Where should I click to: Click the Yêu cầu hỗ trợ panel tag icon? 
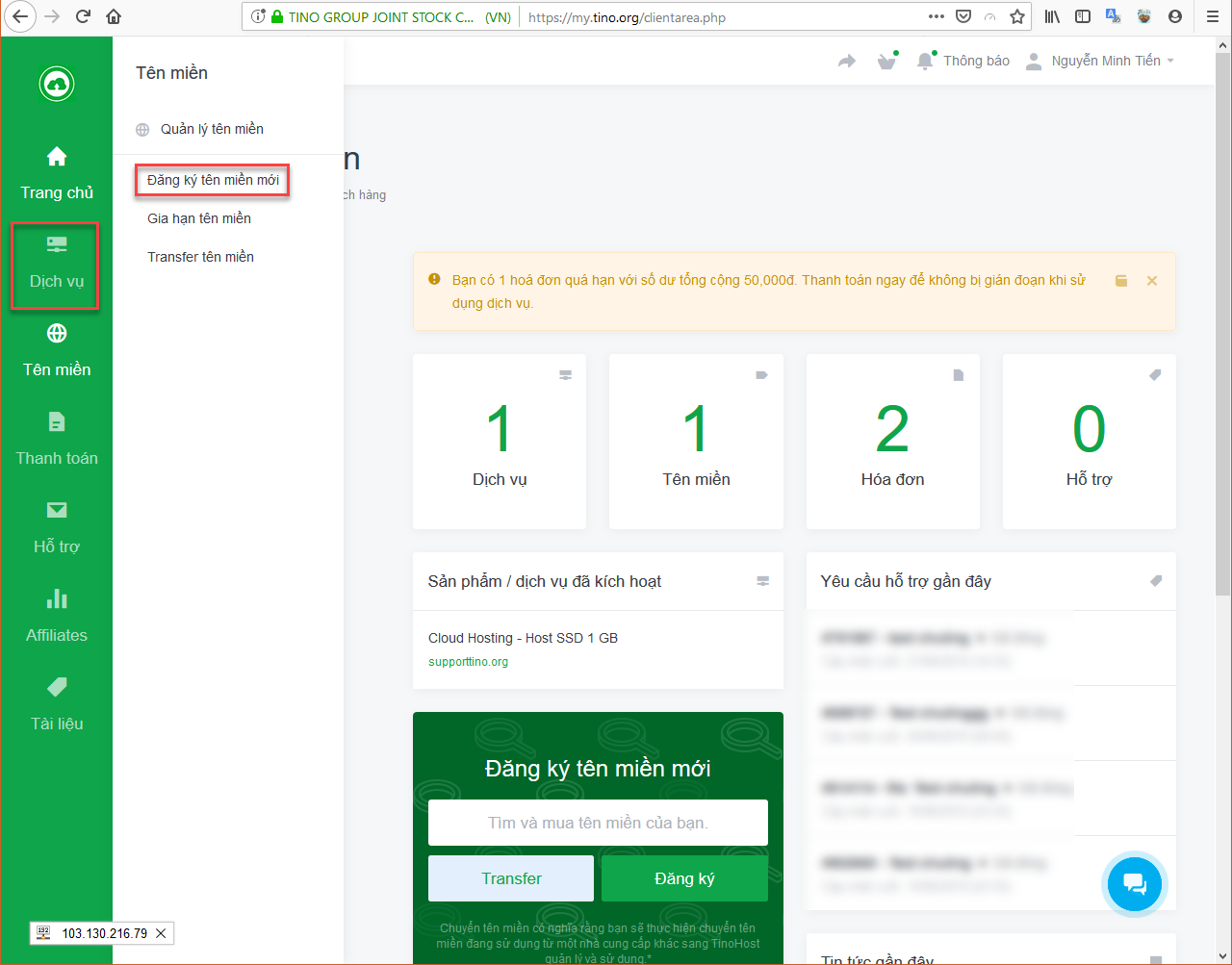tap(1156, 581)
